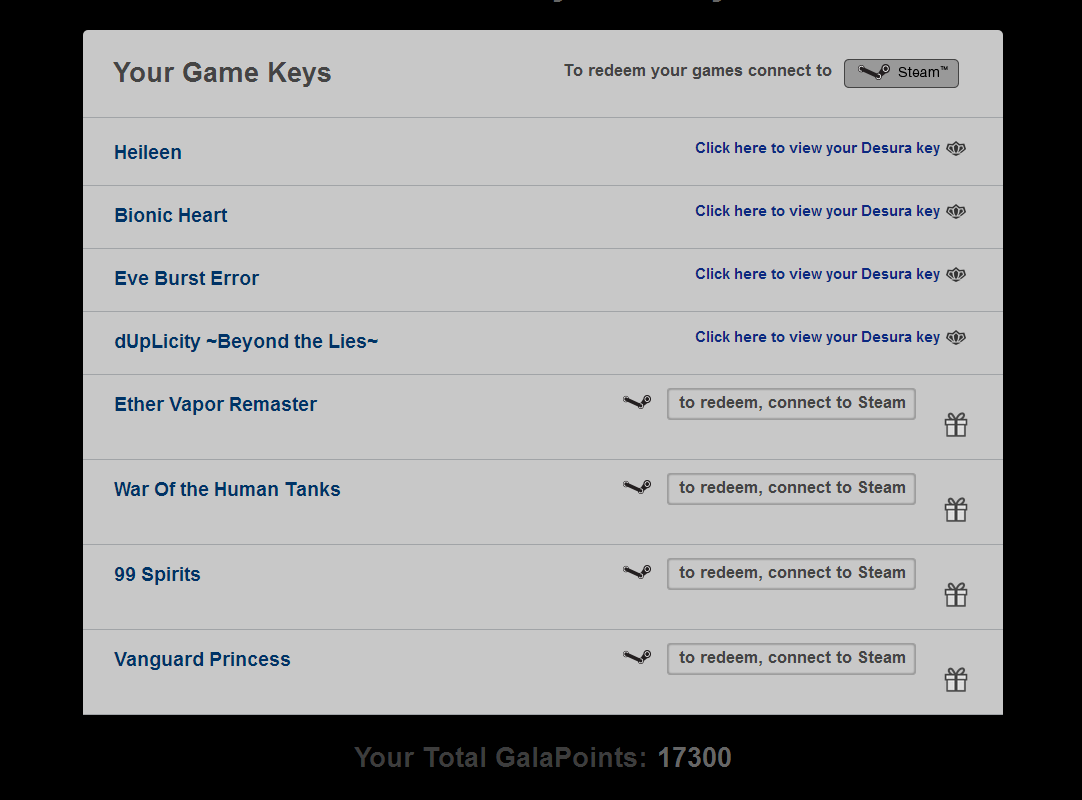View Desura key for Eve Burst Error
The width and height of the screenshot is (1082, 800).
[x=817, y=274]
